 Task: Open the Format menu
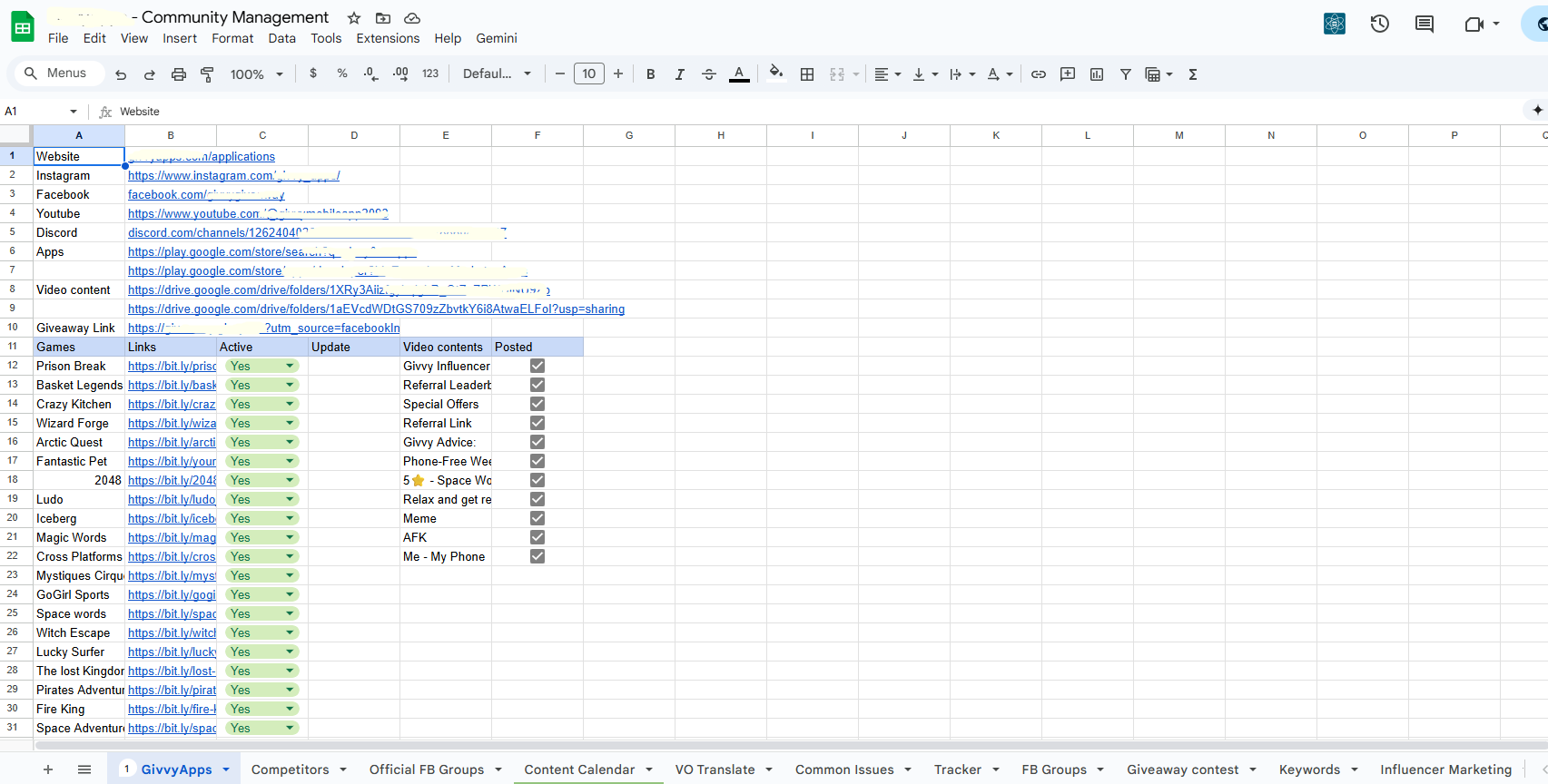coord(232,38)
